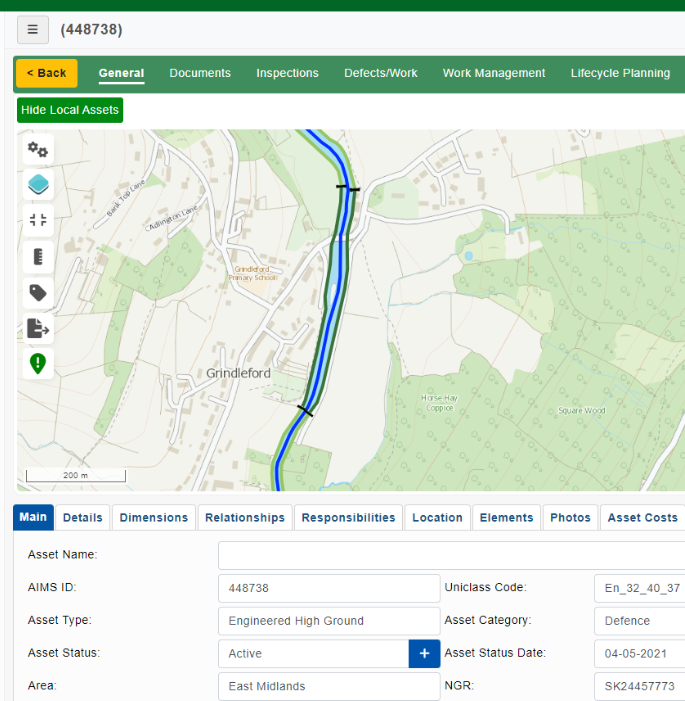This screenshot has width=685, height=701.
Task: Go back with the Back button
Action: pyautogui.click(x=46, y=73)
